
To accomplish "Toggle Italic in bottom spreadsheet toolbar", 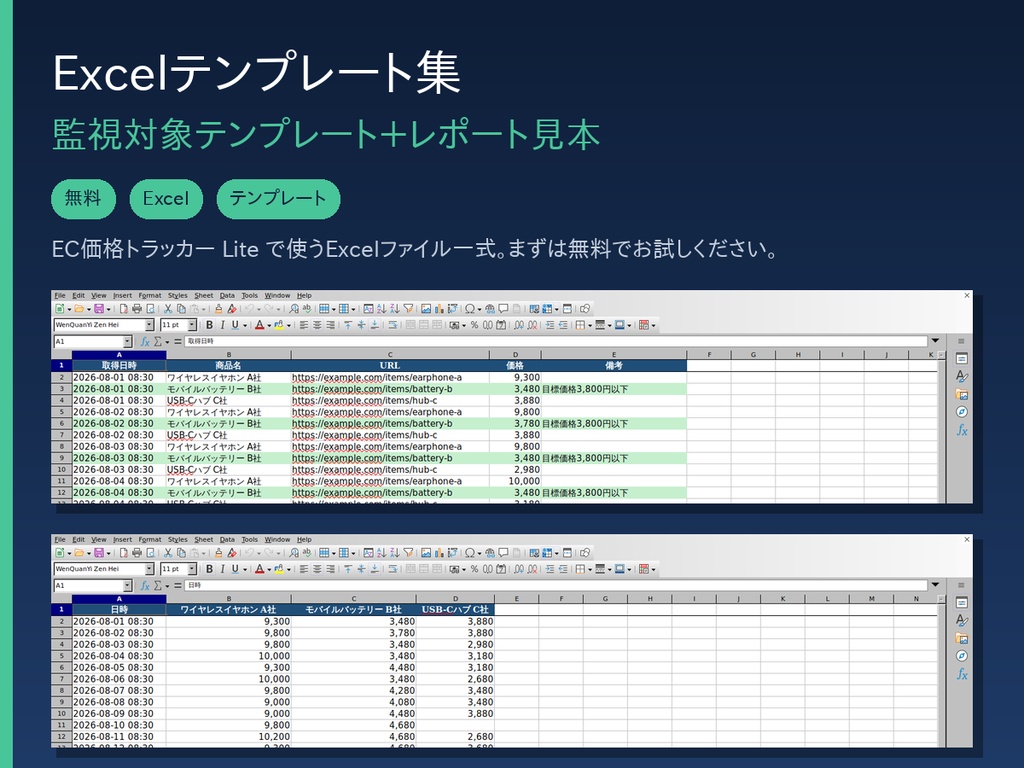I will coord(223,569).
